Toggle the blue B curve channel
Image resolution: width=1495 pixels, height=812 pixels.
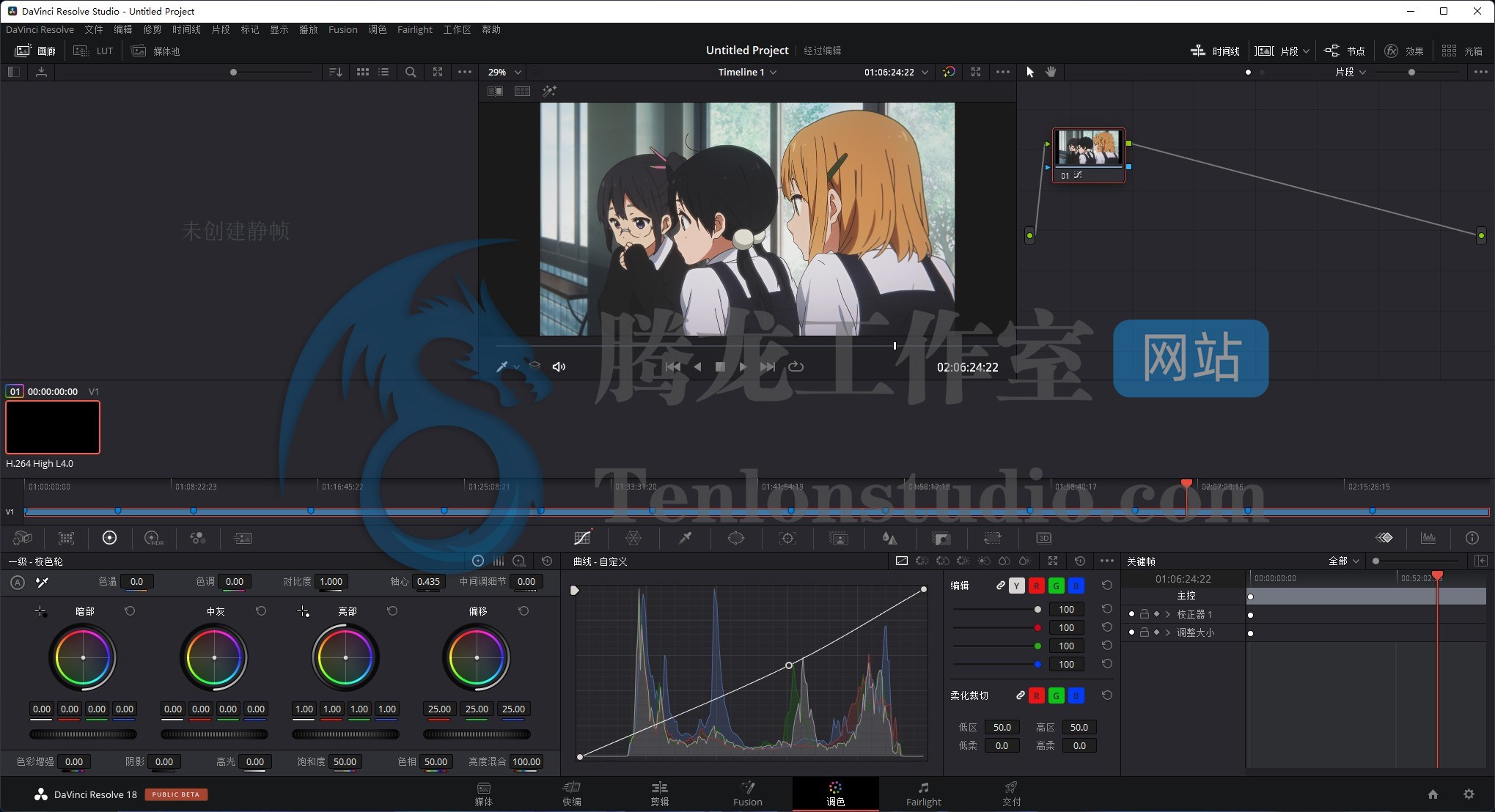coord(1076,586)
